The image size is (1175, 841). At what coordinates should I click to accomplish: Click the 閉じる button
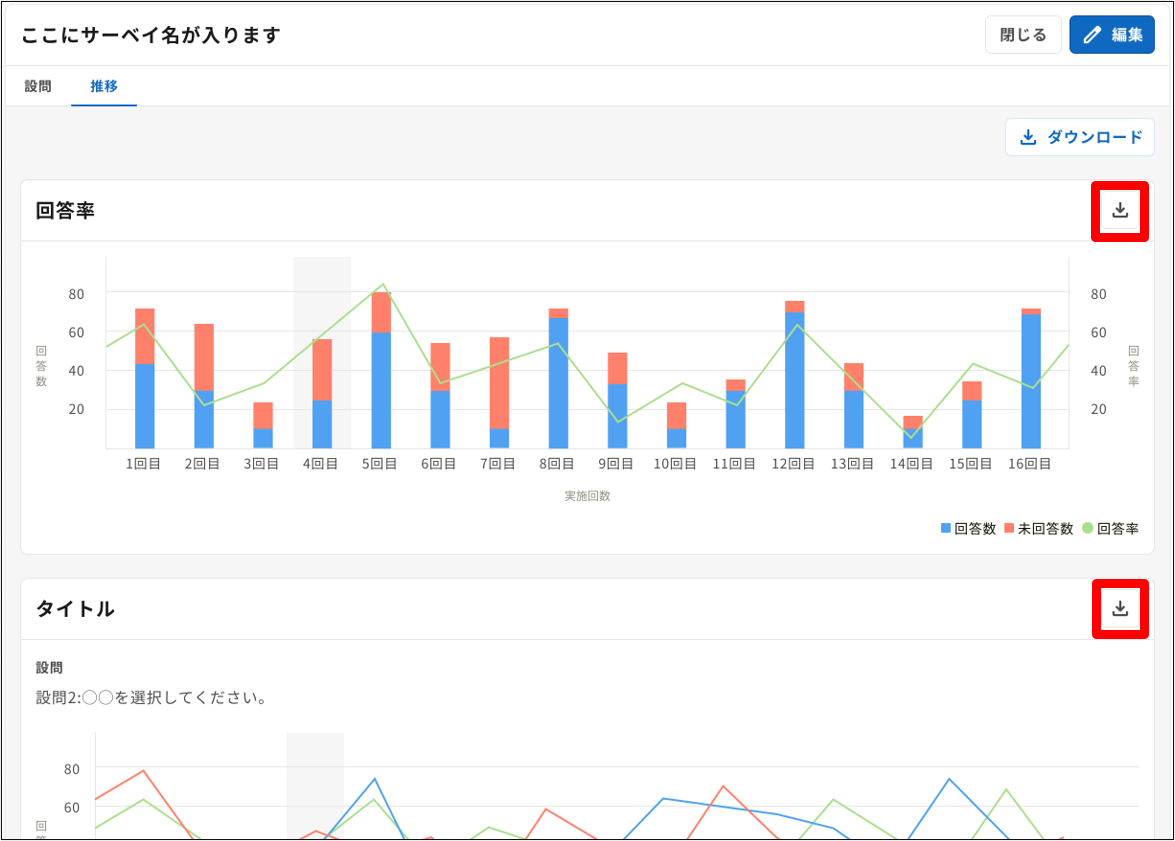tap(1023, 35)
